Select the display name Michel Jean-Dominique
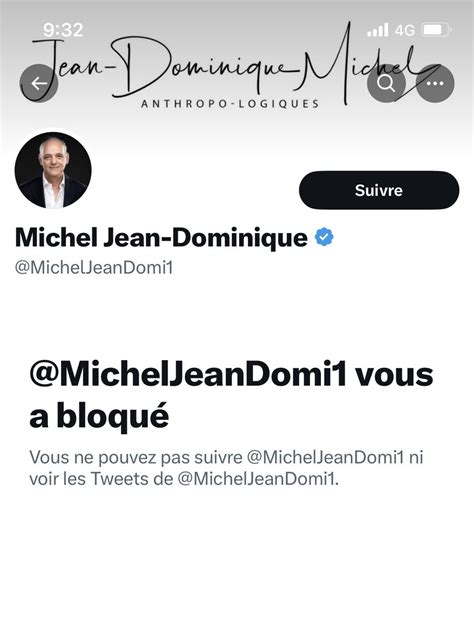This screenshot has height=620, width=474. [161, 238]
